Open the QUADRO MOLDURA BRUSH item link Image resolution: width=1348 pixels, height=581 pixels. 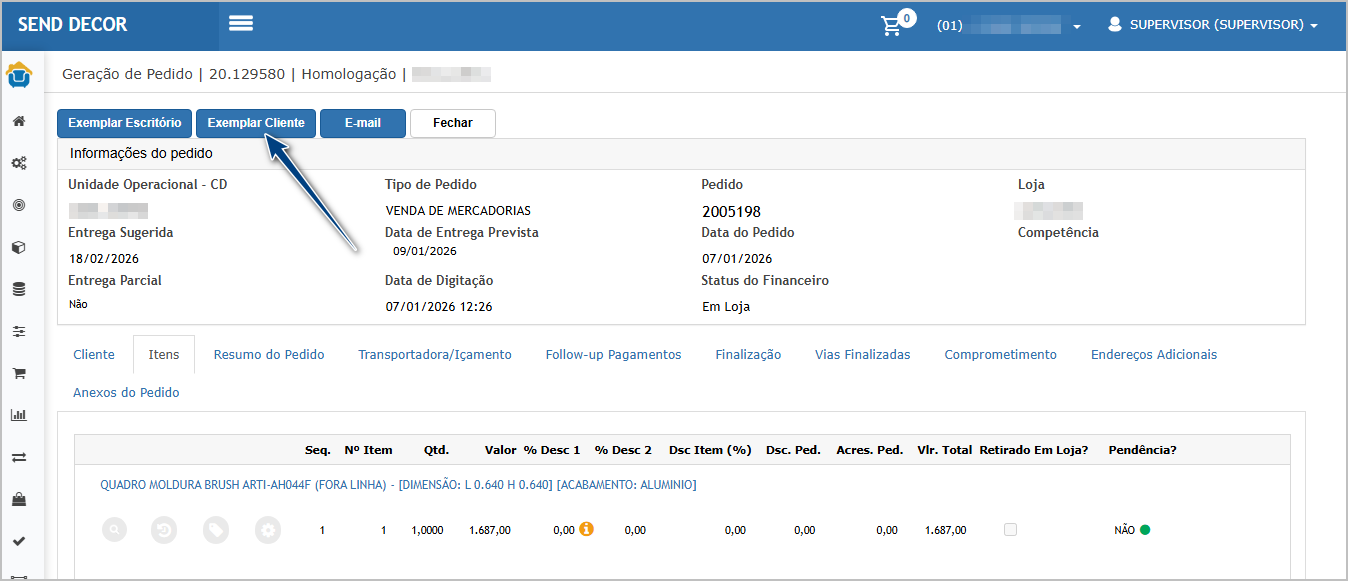(x=398, y=485)
